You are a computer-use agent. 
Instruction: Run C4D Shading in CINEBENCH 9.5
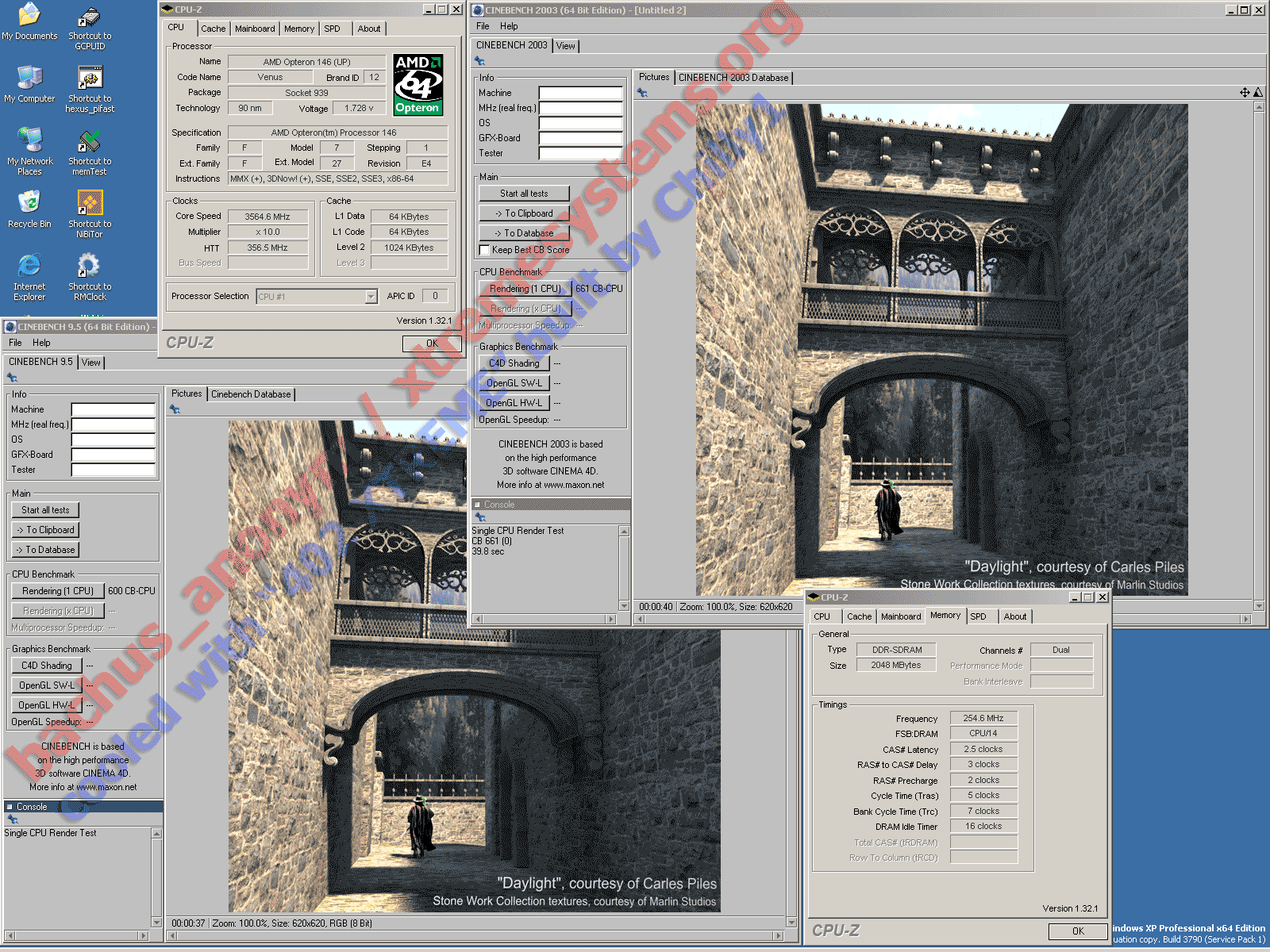tap(47, 666)
